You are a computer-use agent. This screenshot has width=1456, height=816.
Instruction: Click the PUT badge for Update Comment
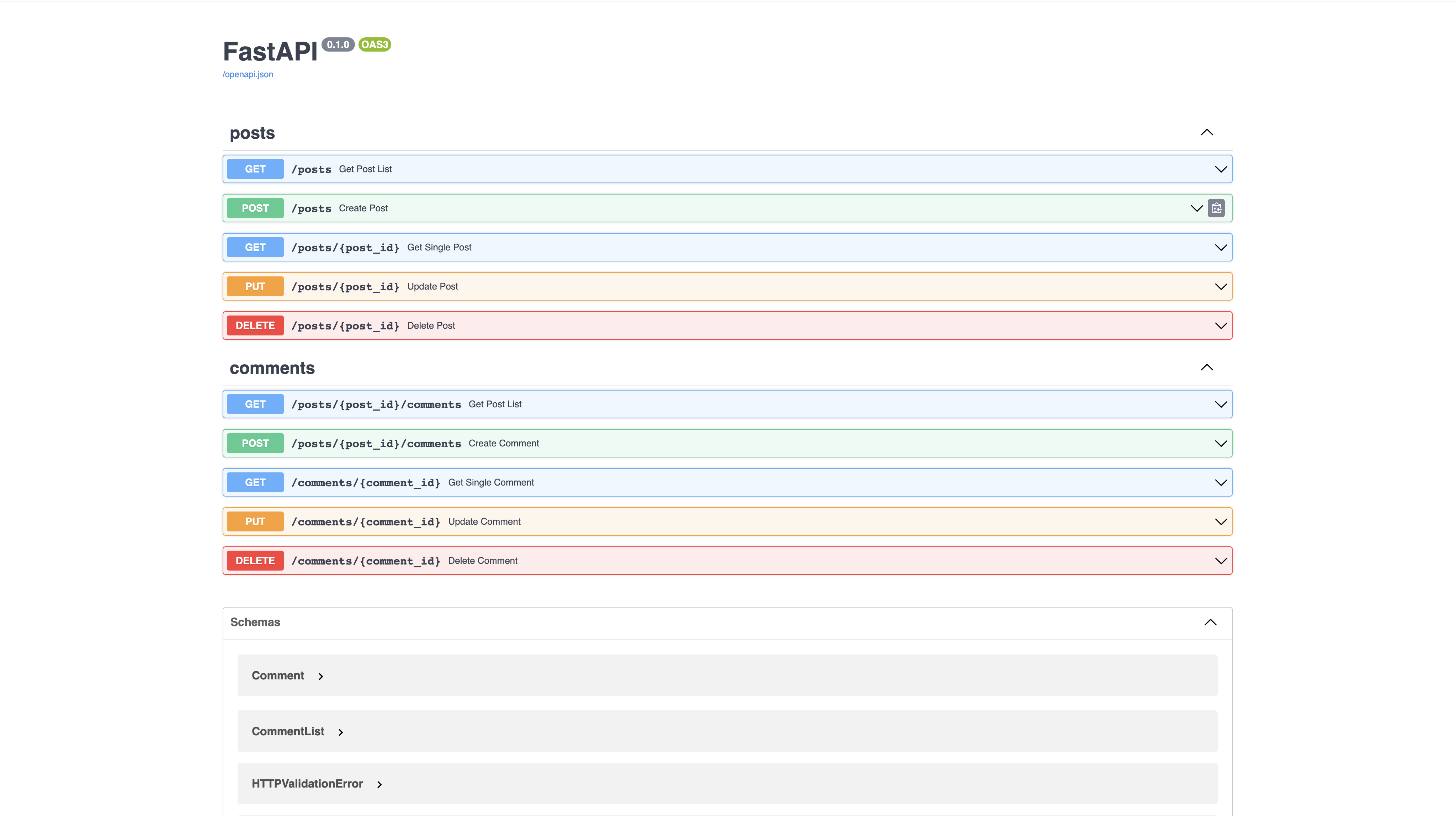pyautogui.click(x=255, y=521)
